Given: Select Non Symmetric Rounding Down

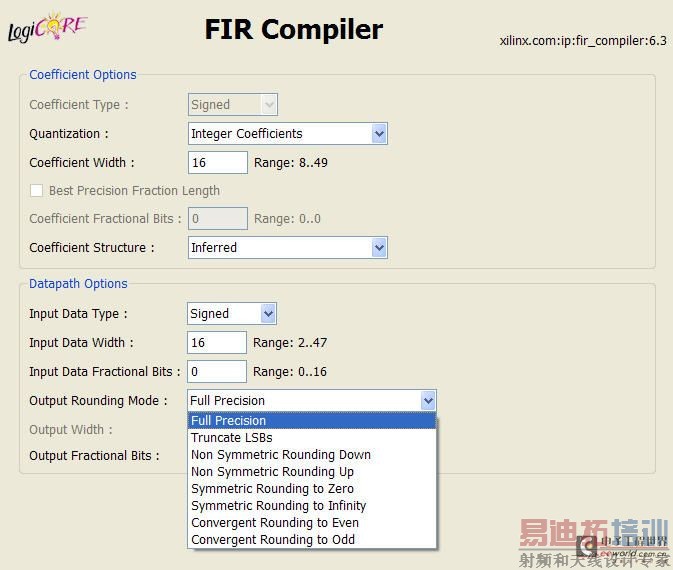Looking at the screenshot, I should point(312,455).
